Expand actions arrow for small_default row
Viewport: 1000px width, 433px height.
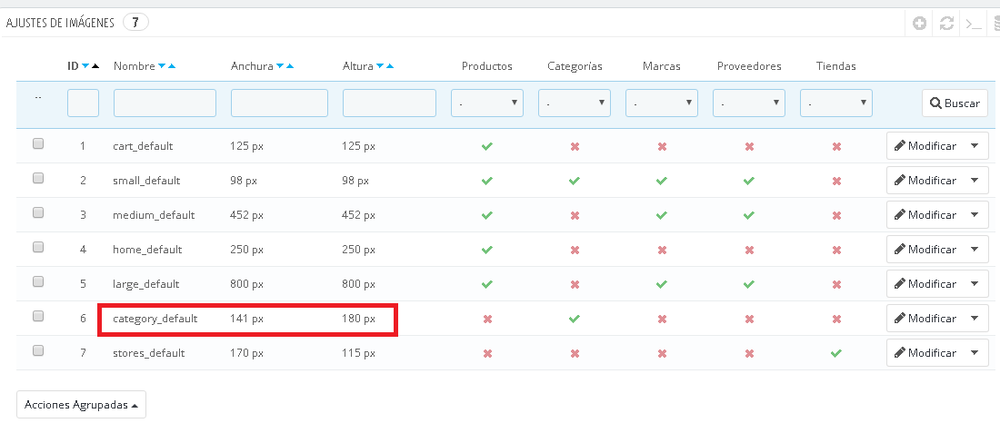click(974, 180)
